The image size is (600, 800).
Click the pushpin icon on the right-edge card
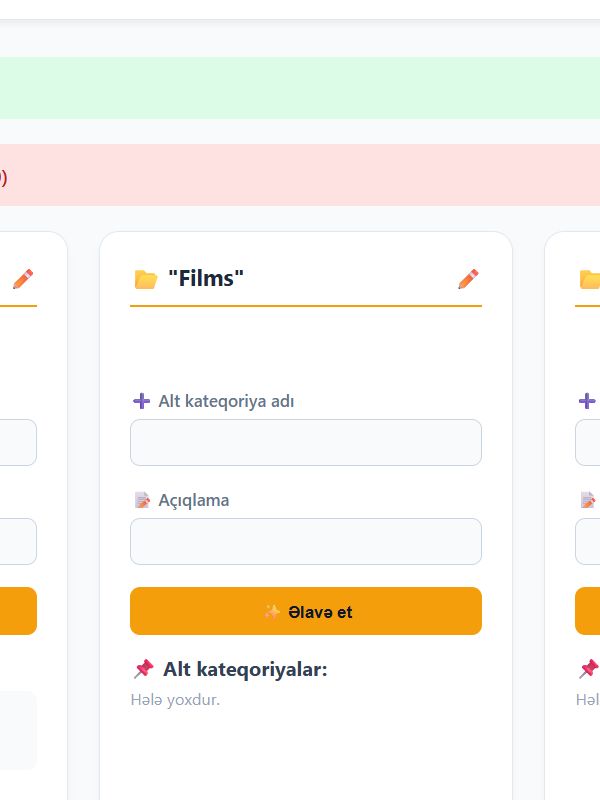coord(589,669)
